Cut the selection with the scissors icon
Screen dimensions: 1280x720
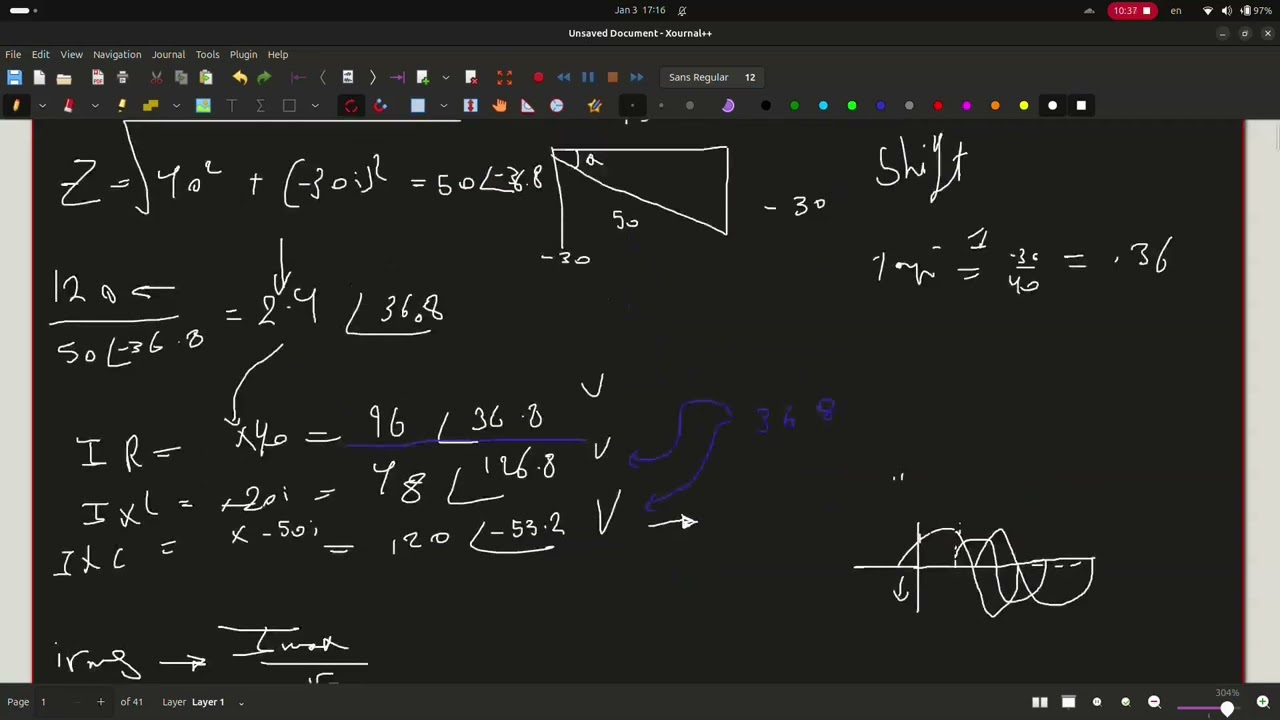coord(156,77)
